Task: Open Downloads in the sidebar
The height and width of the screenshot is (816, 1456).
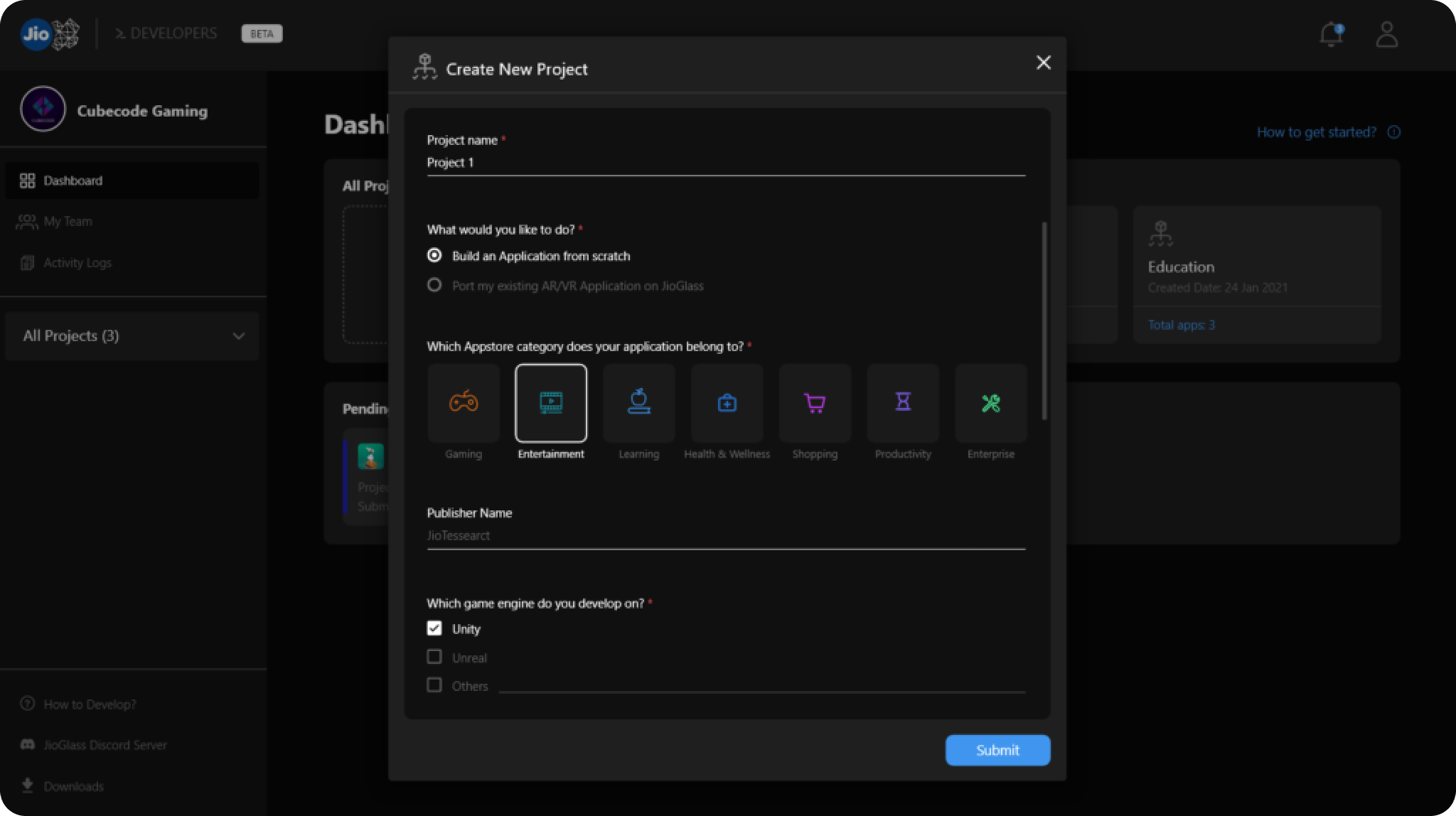Action: point(63,786)
